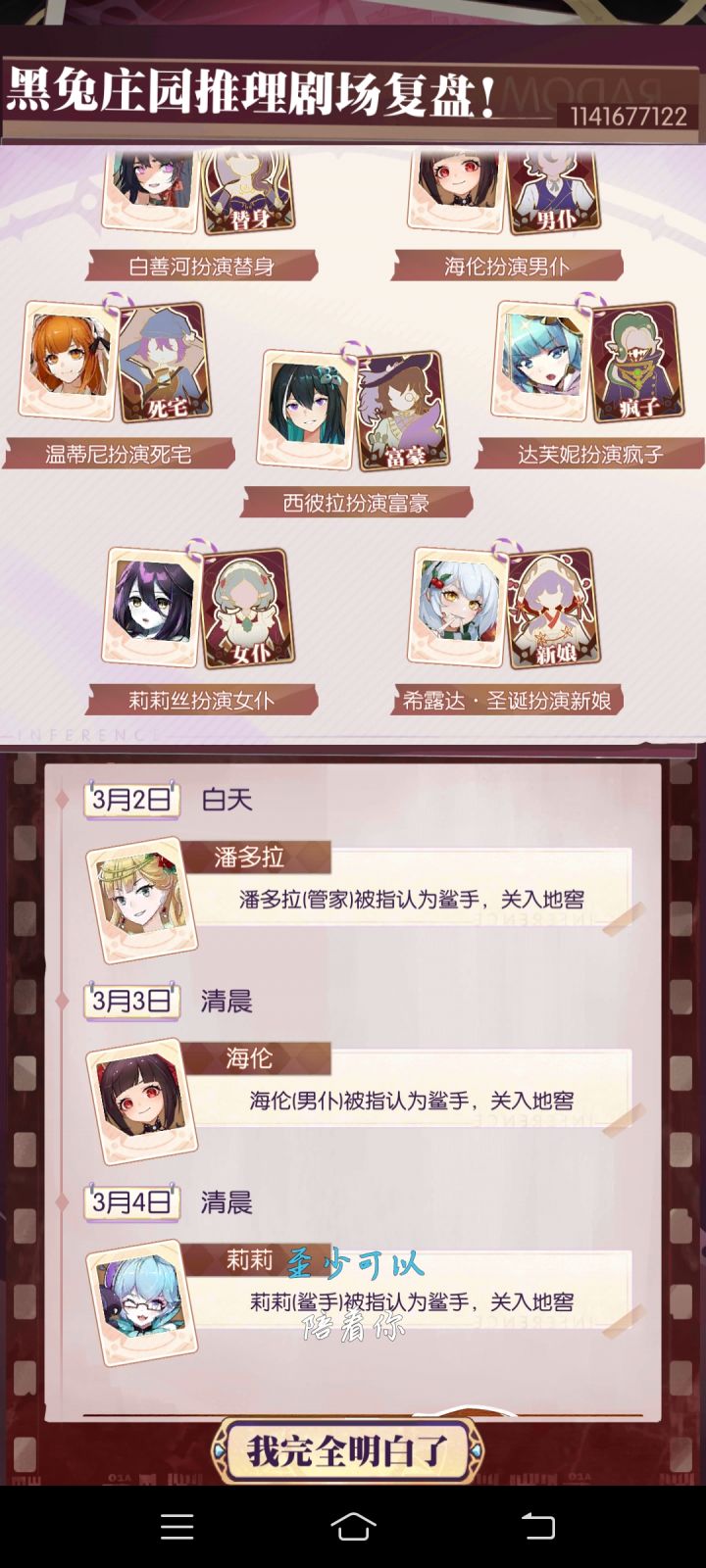
Task: Tap the 女仆 role card
Action: click(x=248, y=608)
